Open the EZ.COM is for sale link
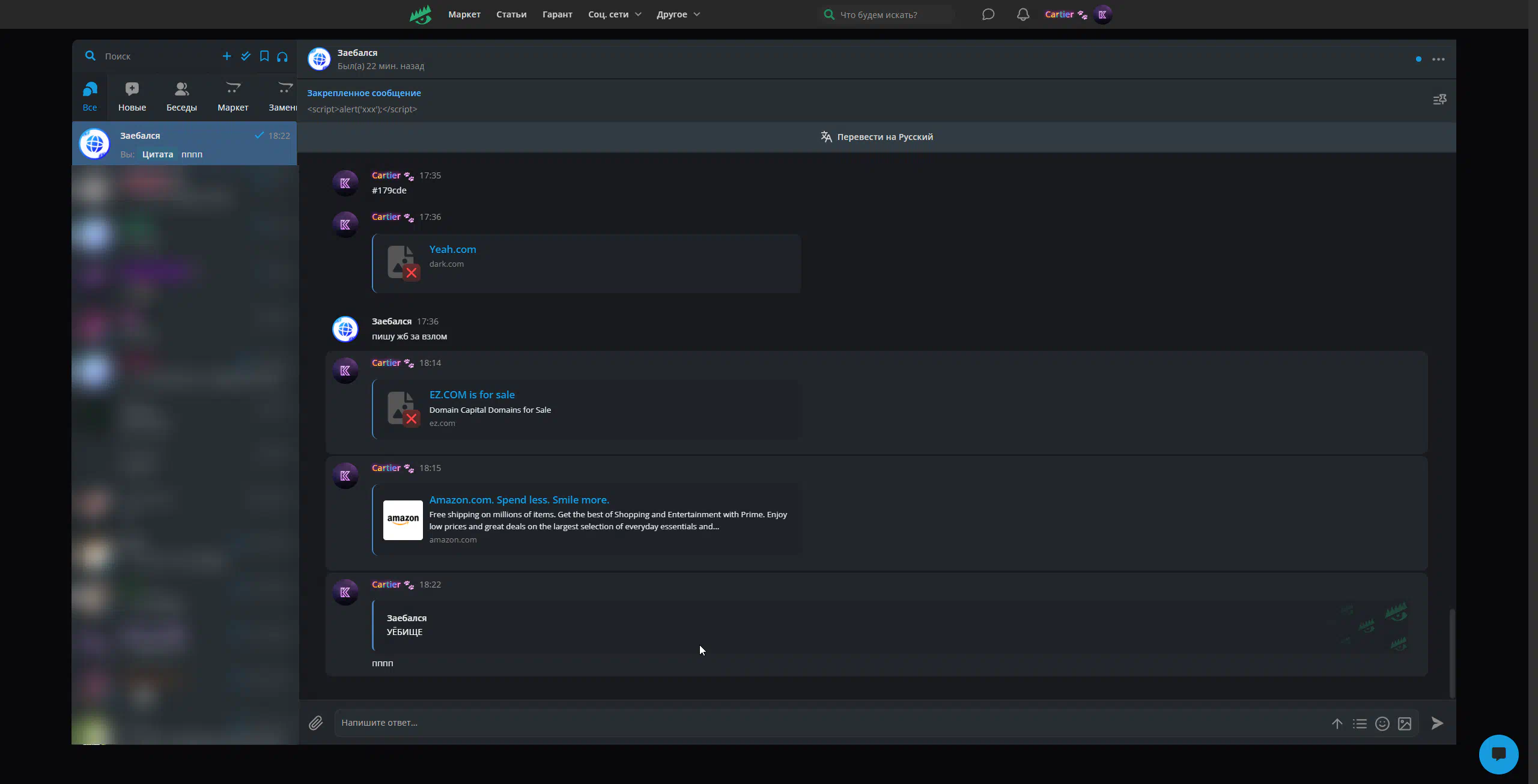The height and width of the screenshot is (784, 1538). 472,395
